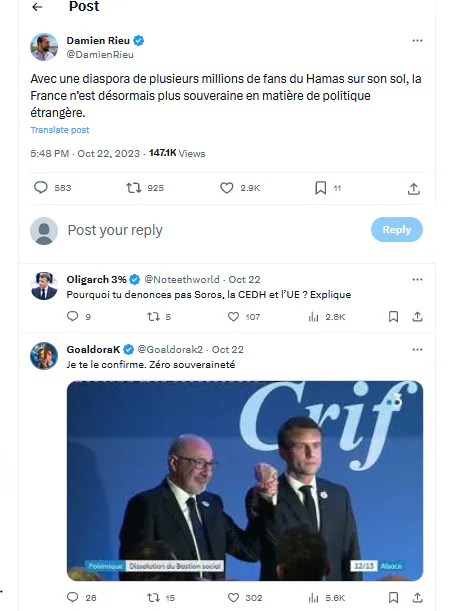This screenshot has width=450, height=611.
Task: Like the main post with 2.9K likes
Action: (x=227, y=188)
